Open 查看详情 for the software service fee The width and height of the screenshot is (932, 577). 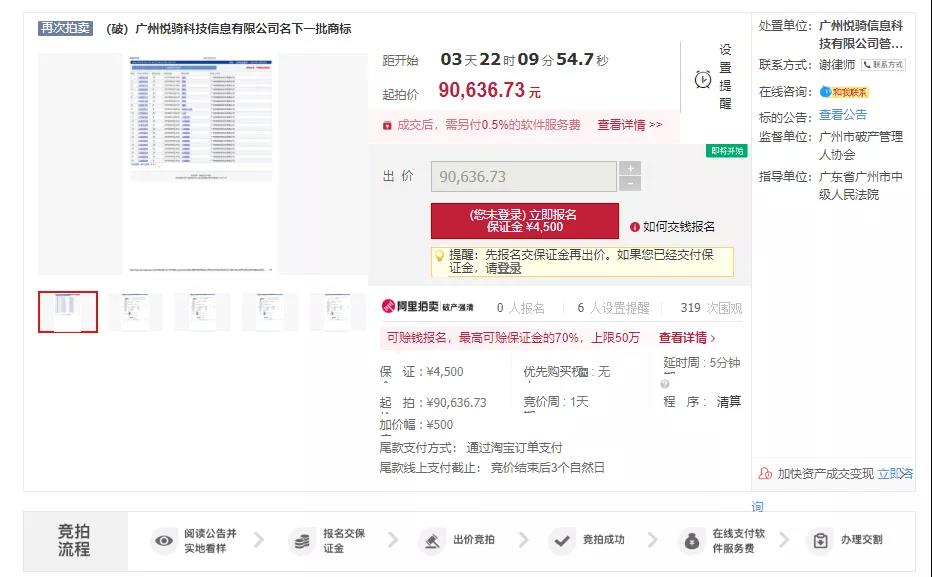coord(629,125)
